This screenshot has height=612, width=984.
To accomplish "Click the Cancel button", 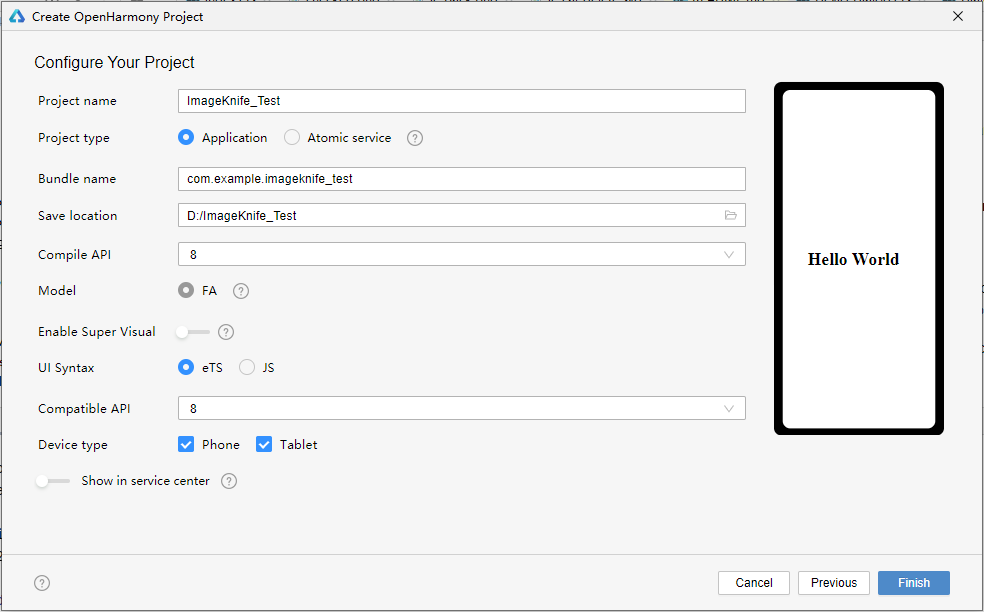I will [x=754, y=583].
